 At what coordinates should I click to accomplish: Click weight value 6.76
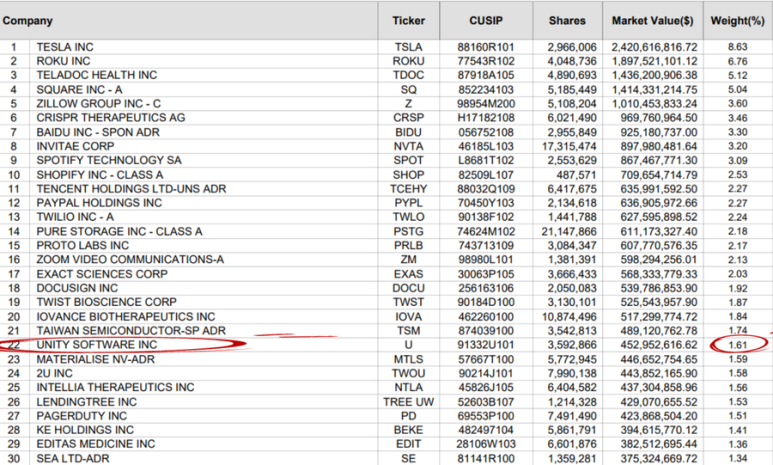point(738,61)
